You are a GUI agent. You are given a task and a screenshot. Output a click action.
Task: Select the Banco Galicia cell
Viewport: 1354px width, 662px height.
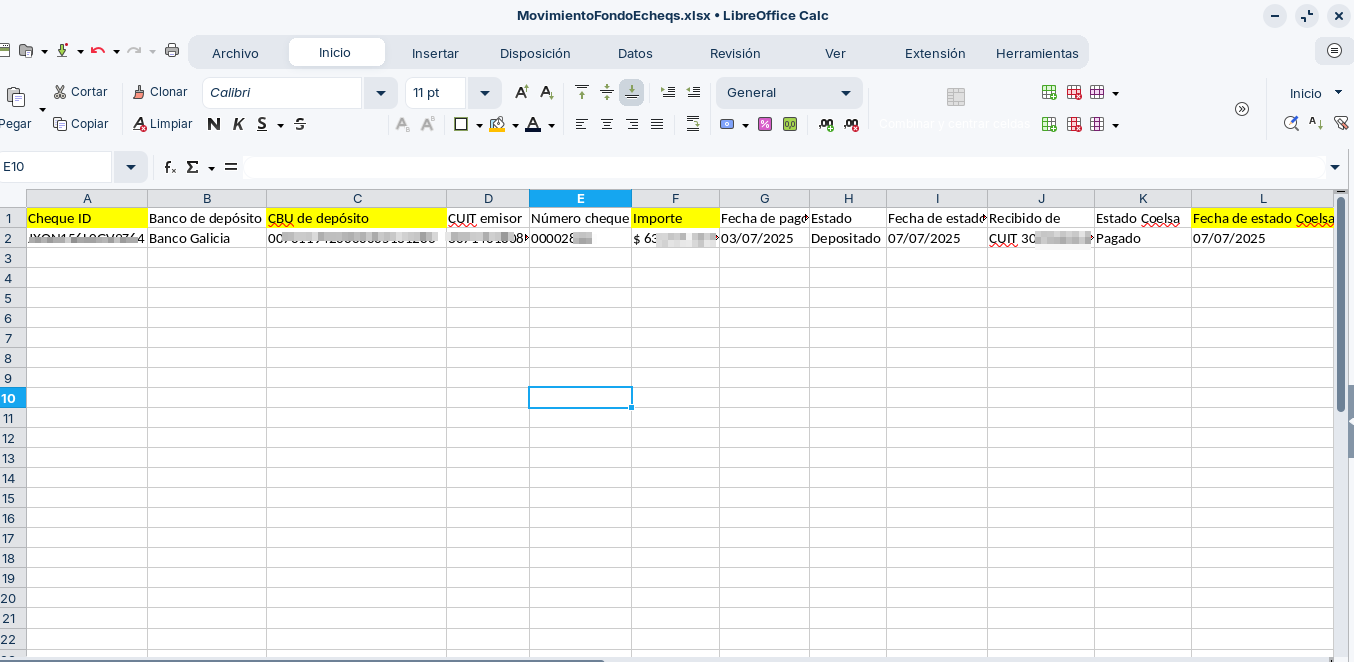coord(206,238)
